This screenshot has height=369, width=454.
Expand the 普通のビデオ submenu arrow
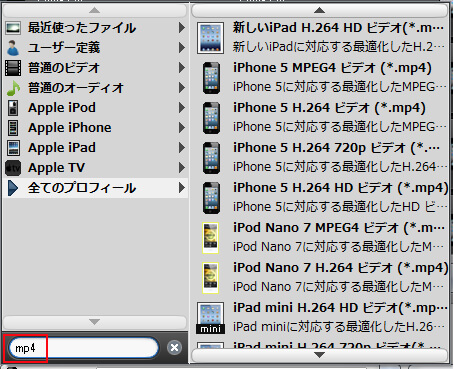[x=181, y=68]
